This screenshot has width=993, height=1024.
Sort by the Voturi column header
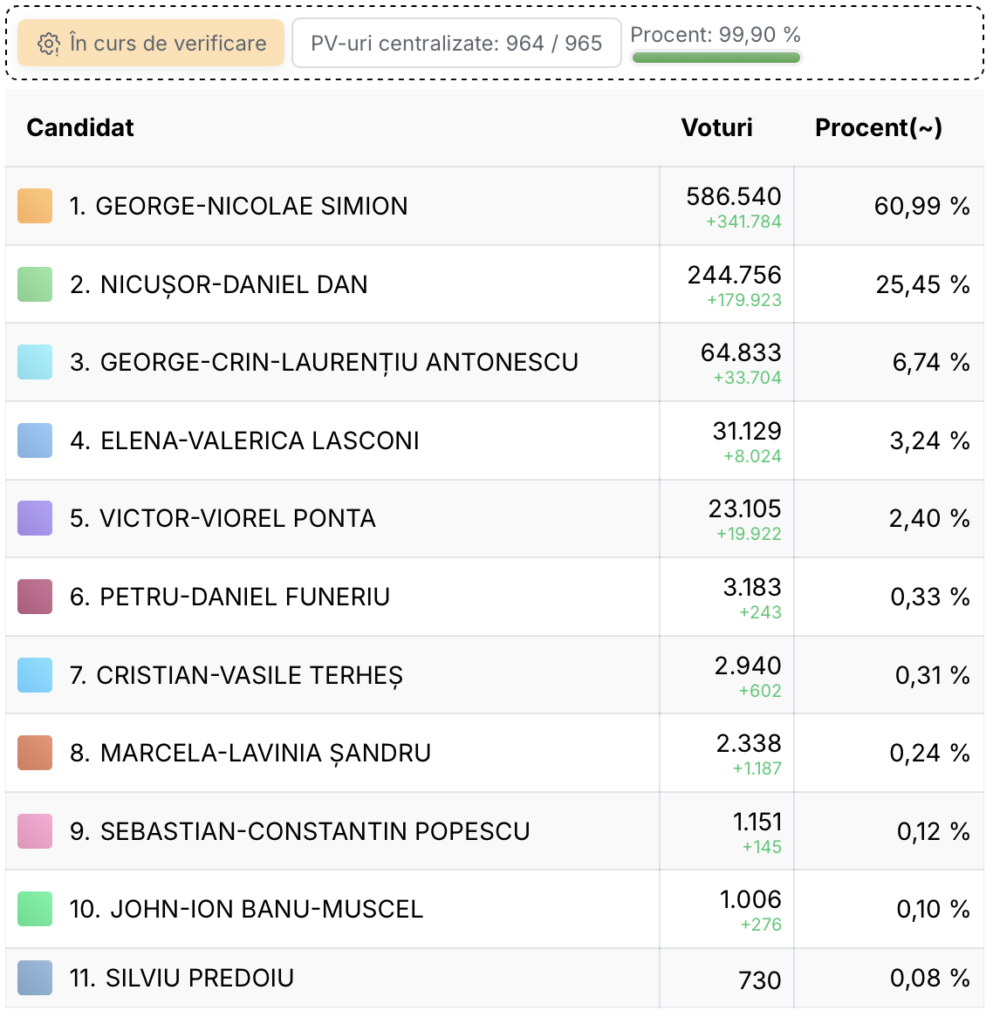pyautogui.click(x=717, y=127)
